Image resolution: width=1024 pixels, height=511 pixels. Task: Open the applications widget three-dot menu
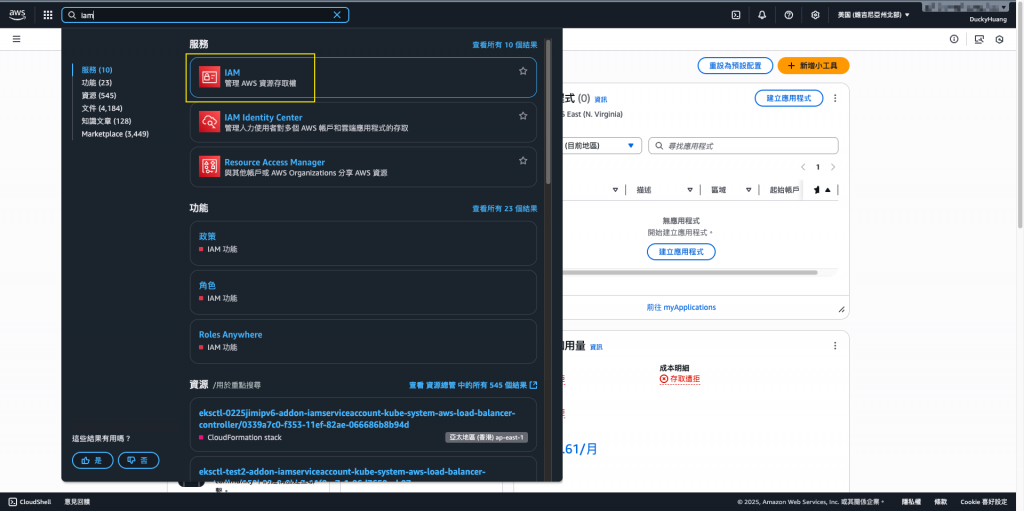tap(835, 98)
